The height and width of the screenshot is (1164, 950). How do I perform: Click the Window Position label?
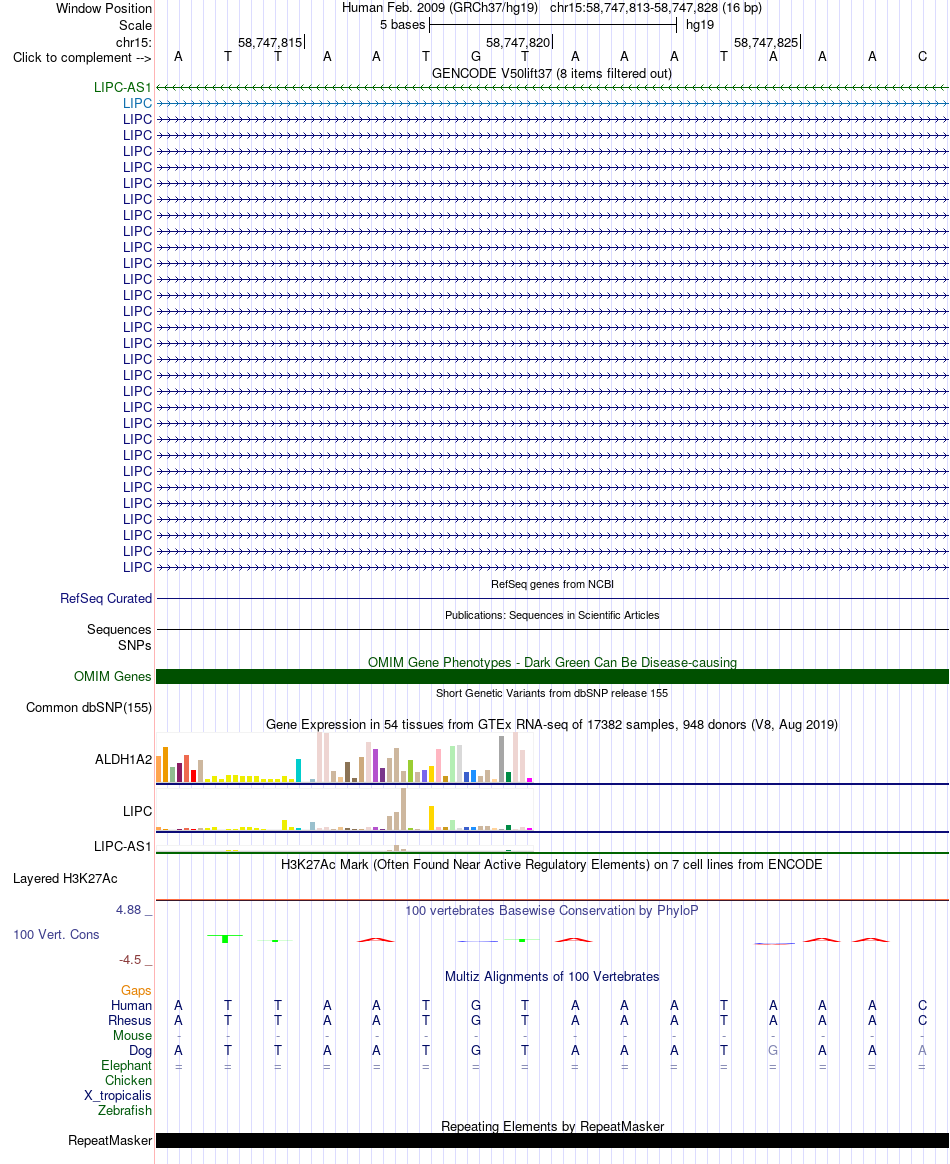(x=104, y=9)
